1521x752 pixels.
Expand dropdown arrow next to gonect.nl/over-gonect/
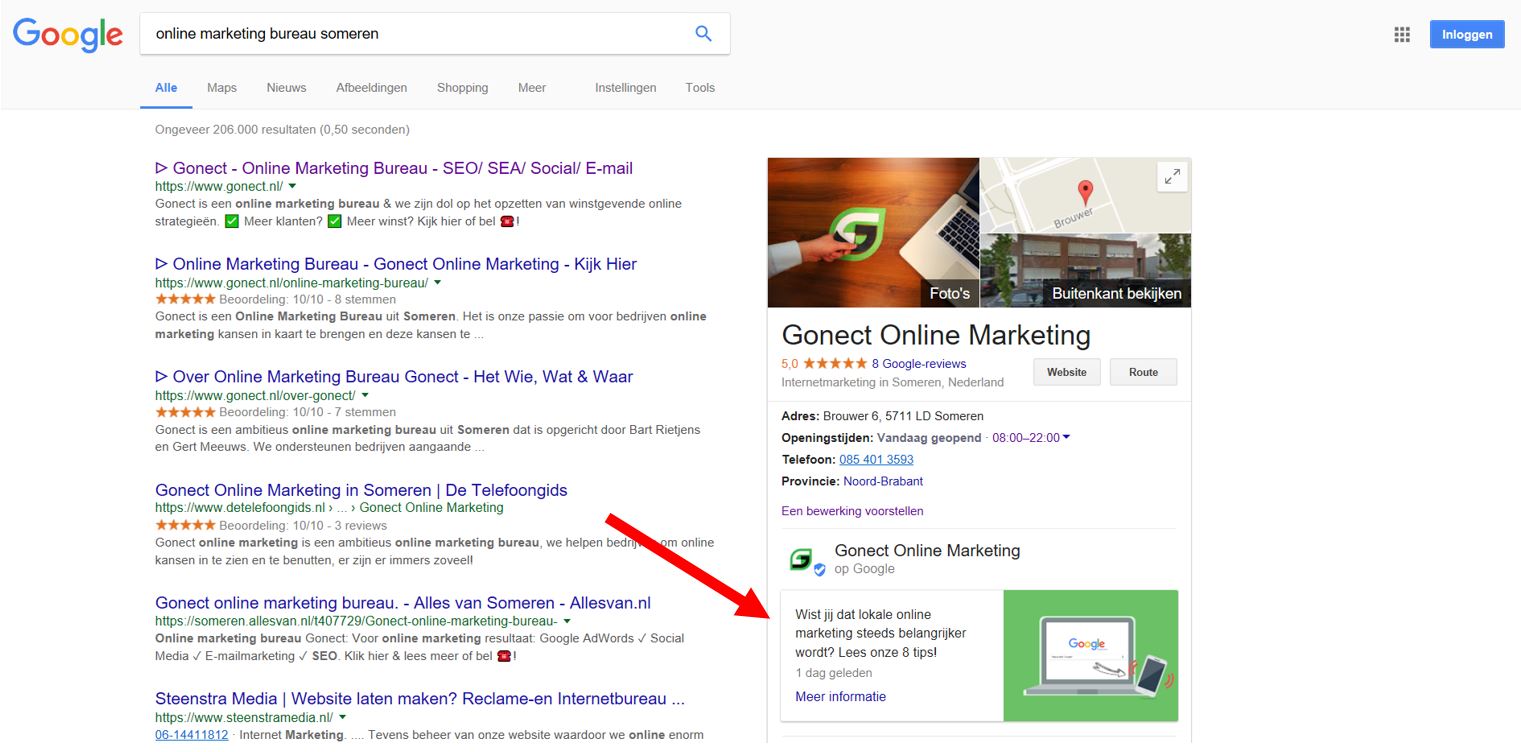pos(365,395)
